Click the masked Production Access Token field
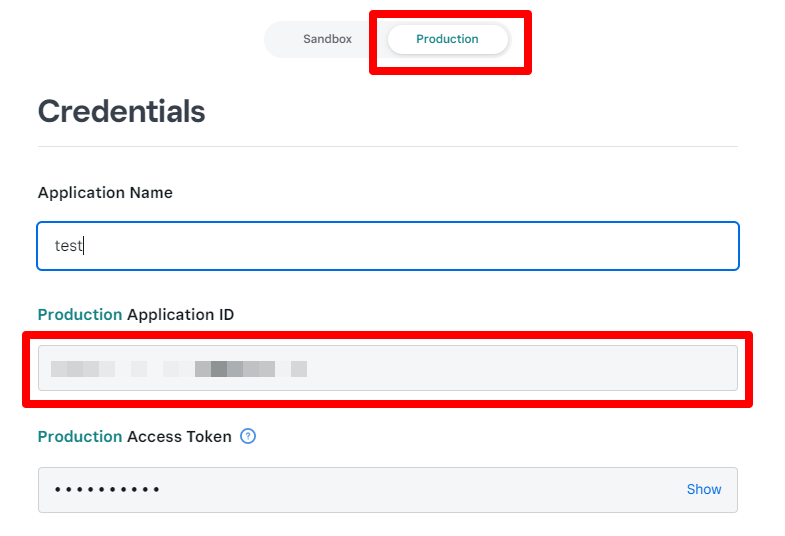 point(388,490)
